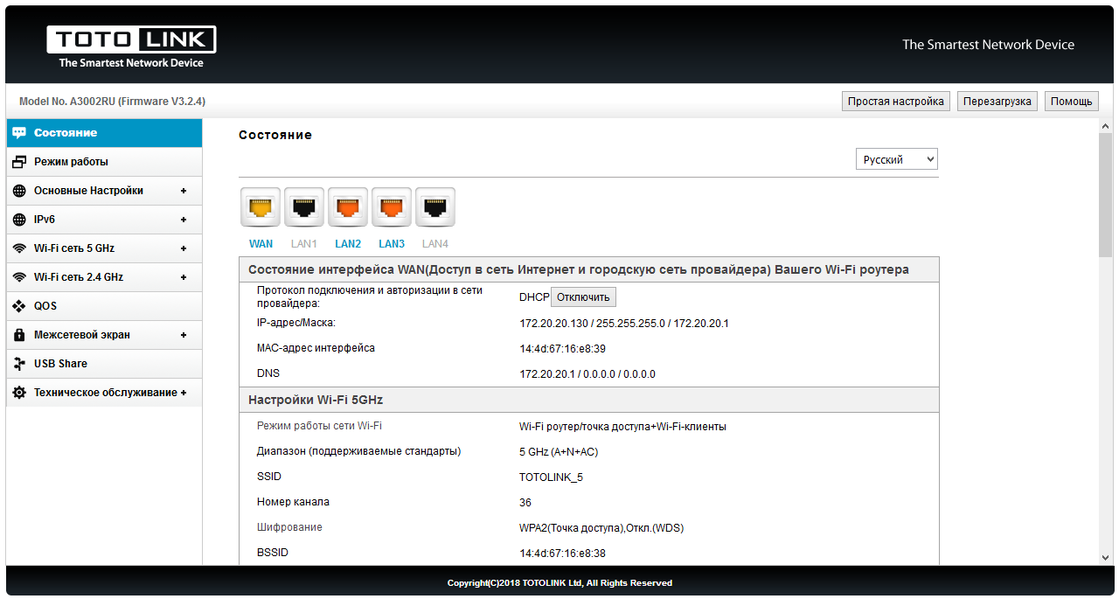Viewport: 1119px width, 600px height.
Task: Click the LAN1 port label
Action: point(304,244)
